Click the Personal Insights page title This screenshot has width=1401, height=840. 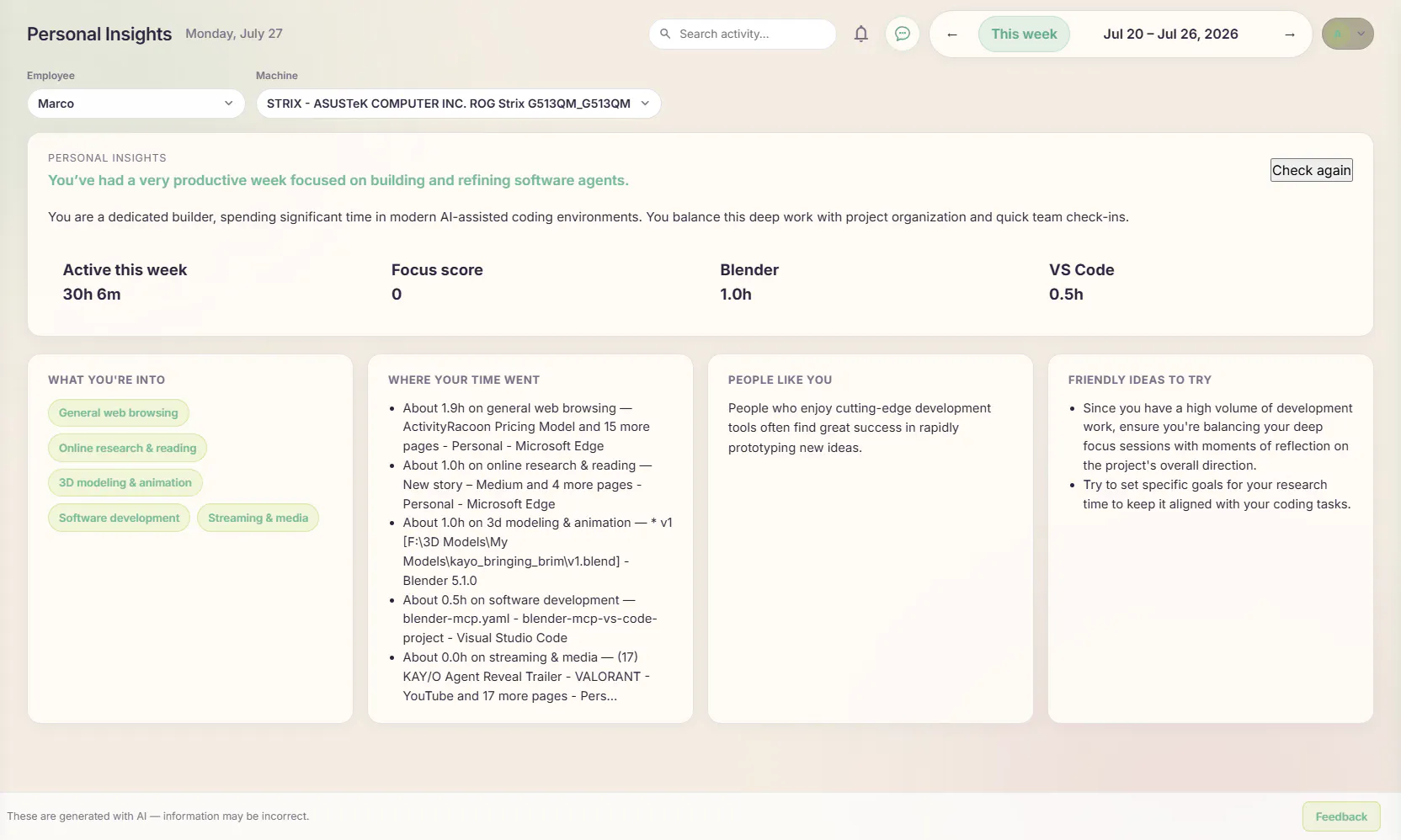(x=99, y=34)
